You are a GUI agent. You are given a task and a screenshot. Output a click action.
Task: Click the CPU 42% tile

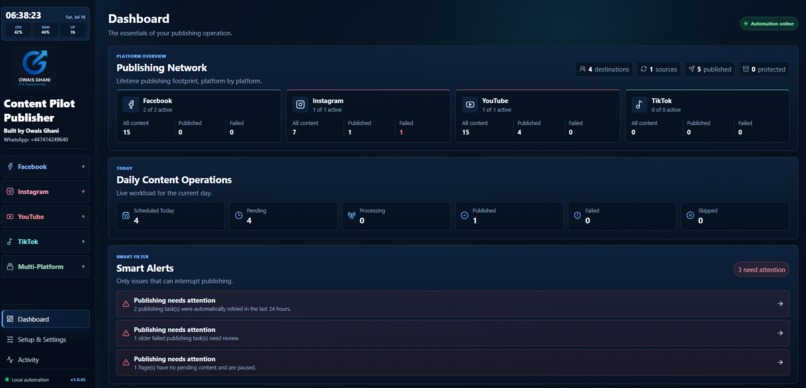pyautogui.click(x=18, y=30)
